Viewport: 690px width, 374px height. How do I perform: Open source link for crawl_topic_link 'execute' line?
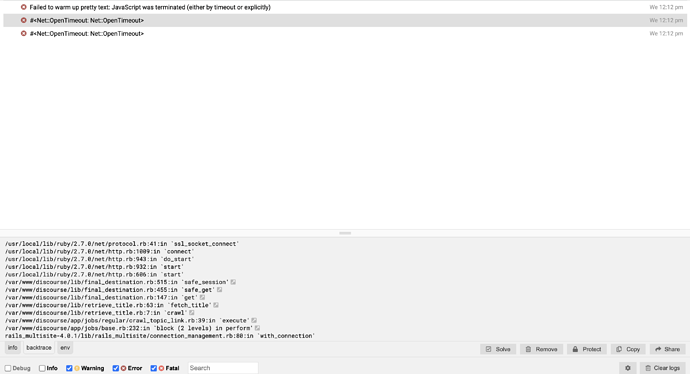click(254, 321)
